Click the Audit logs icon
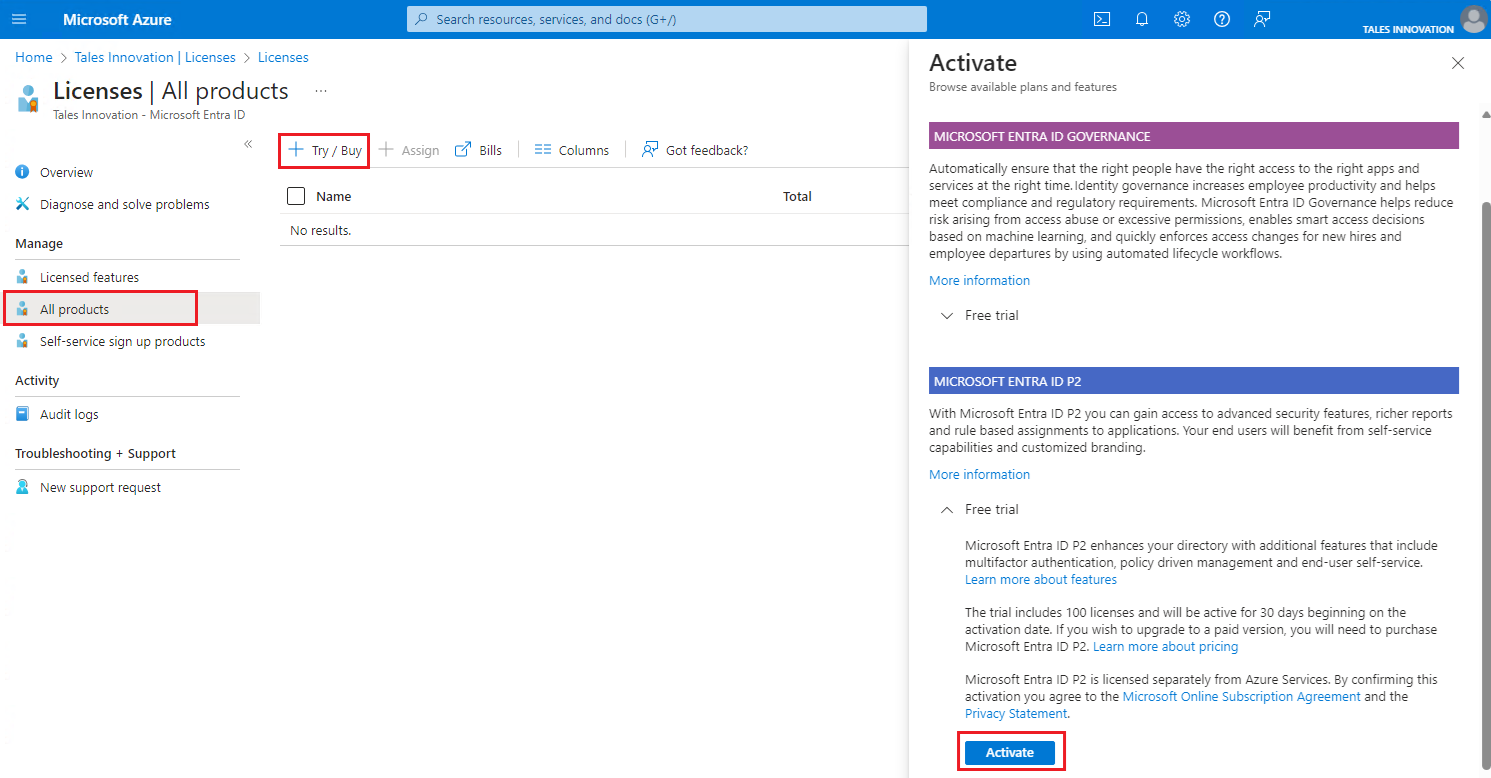Screen dimensions: 1491x778 [23, 414]
